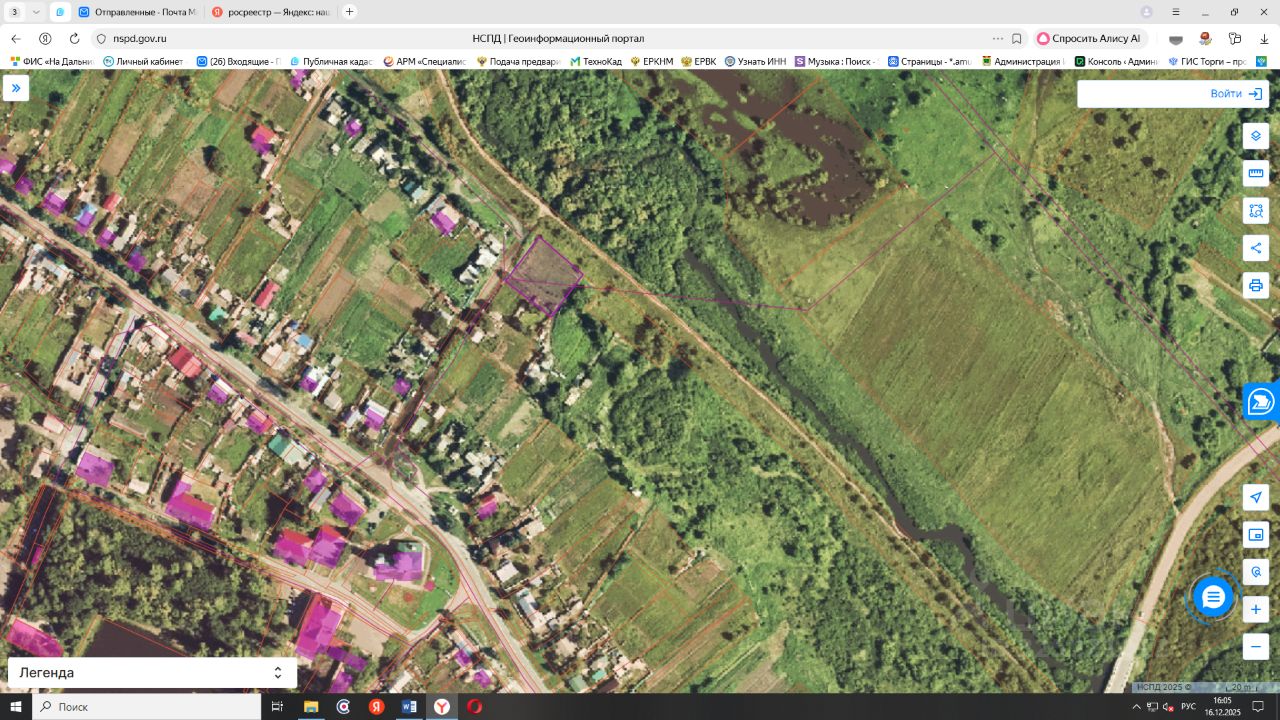Image resolution: width=1280 pixels, height=720 pixels.
Task: Go back to the previous page
Action: [x=16, y=38]
